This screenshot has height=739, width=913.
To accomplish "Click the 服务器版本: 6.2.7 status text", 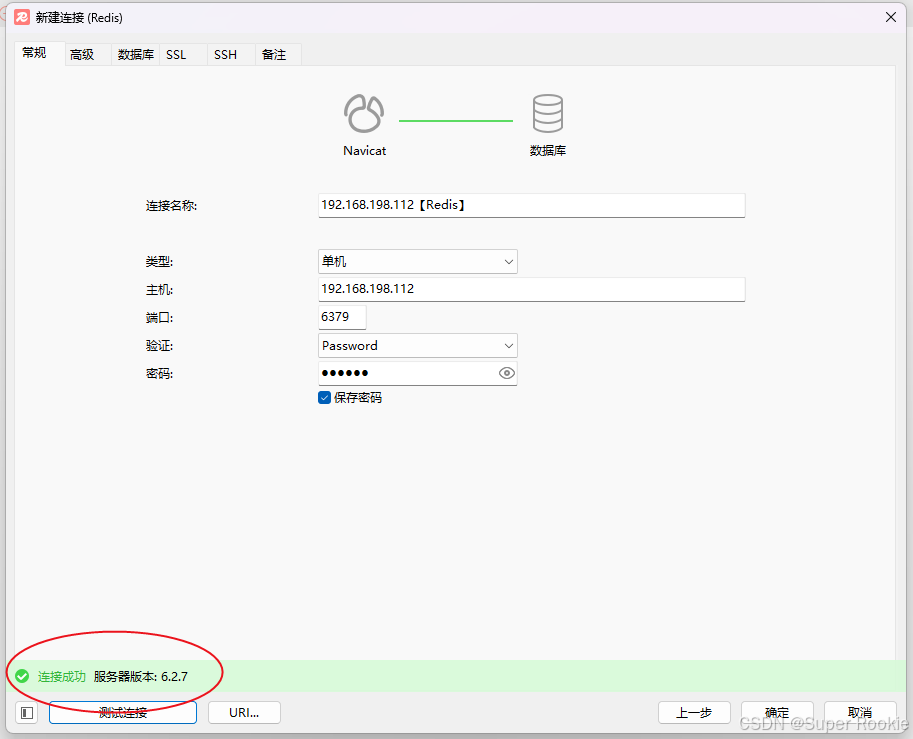I will (140, 677).
